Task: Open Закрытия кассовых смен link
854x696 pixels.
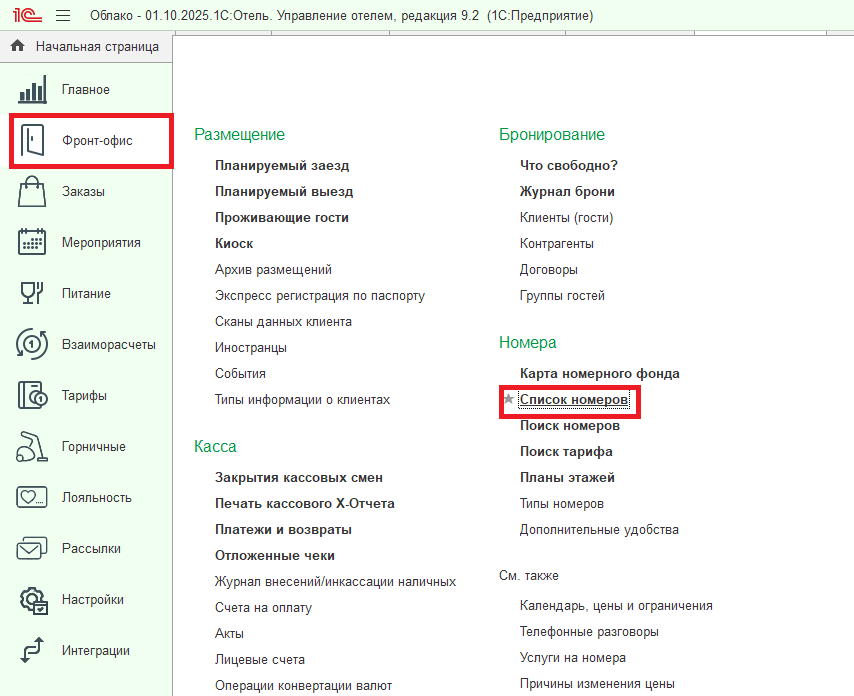Action: point(299,478)
